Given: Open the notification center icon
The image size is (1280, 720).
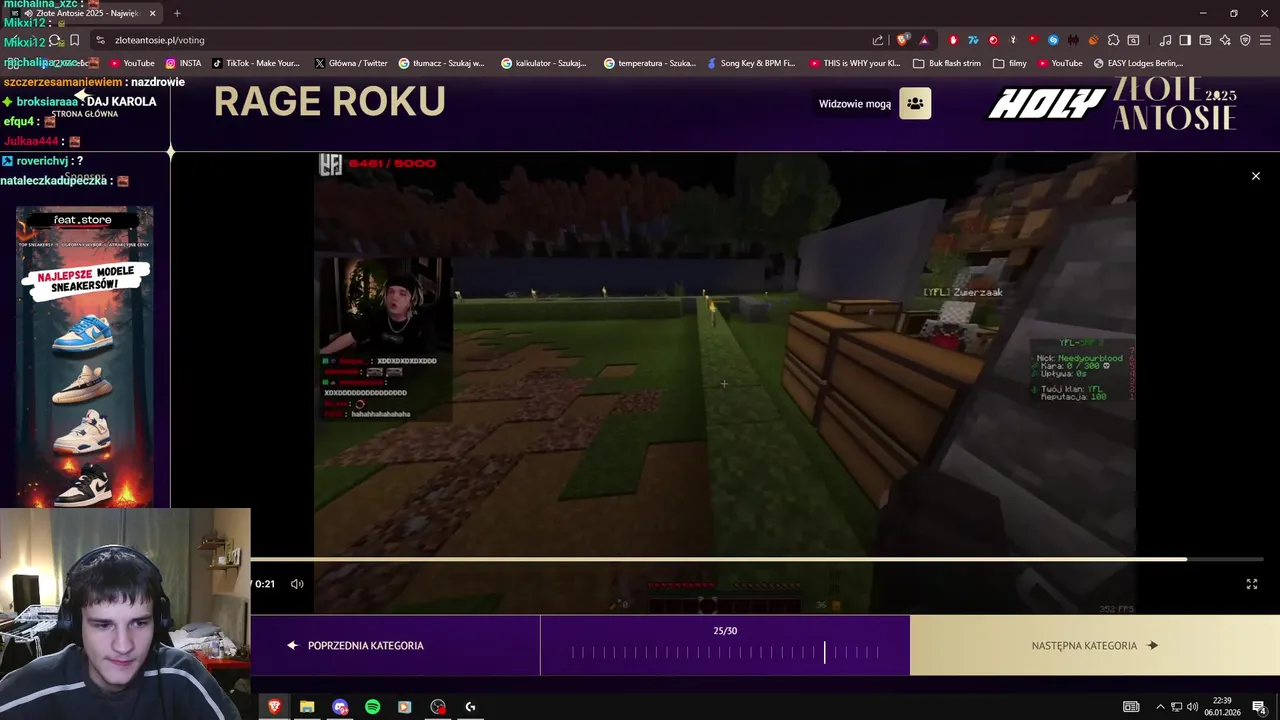Looking at the screenshot, I should 1260,707.
